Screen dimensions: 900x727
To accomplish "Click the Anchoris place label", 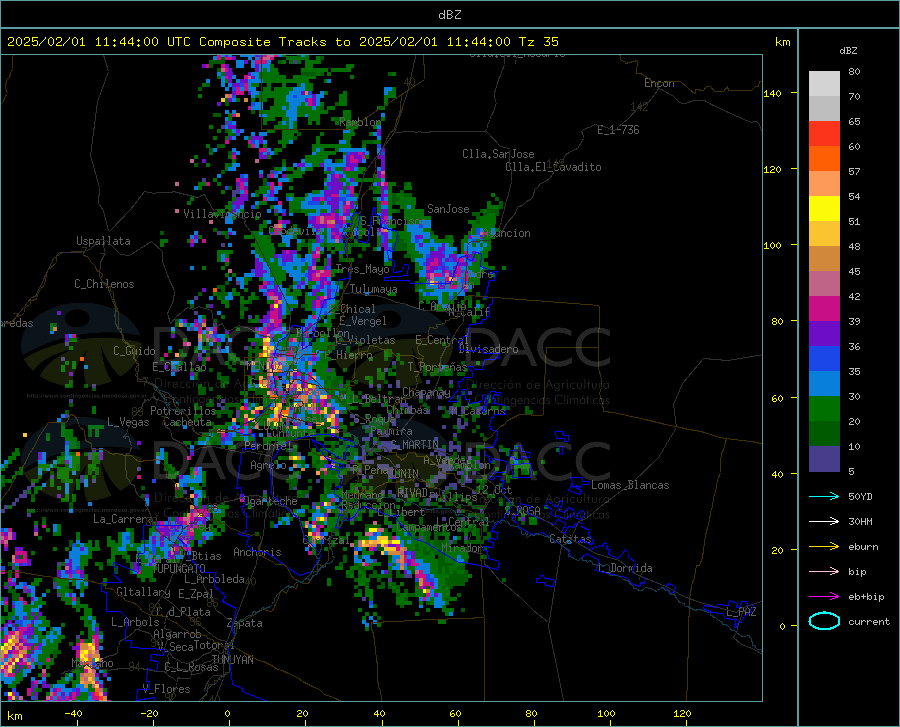I will tap(257, 552).
